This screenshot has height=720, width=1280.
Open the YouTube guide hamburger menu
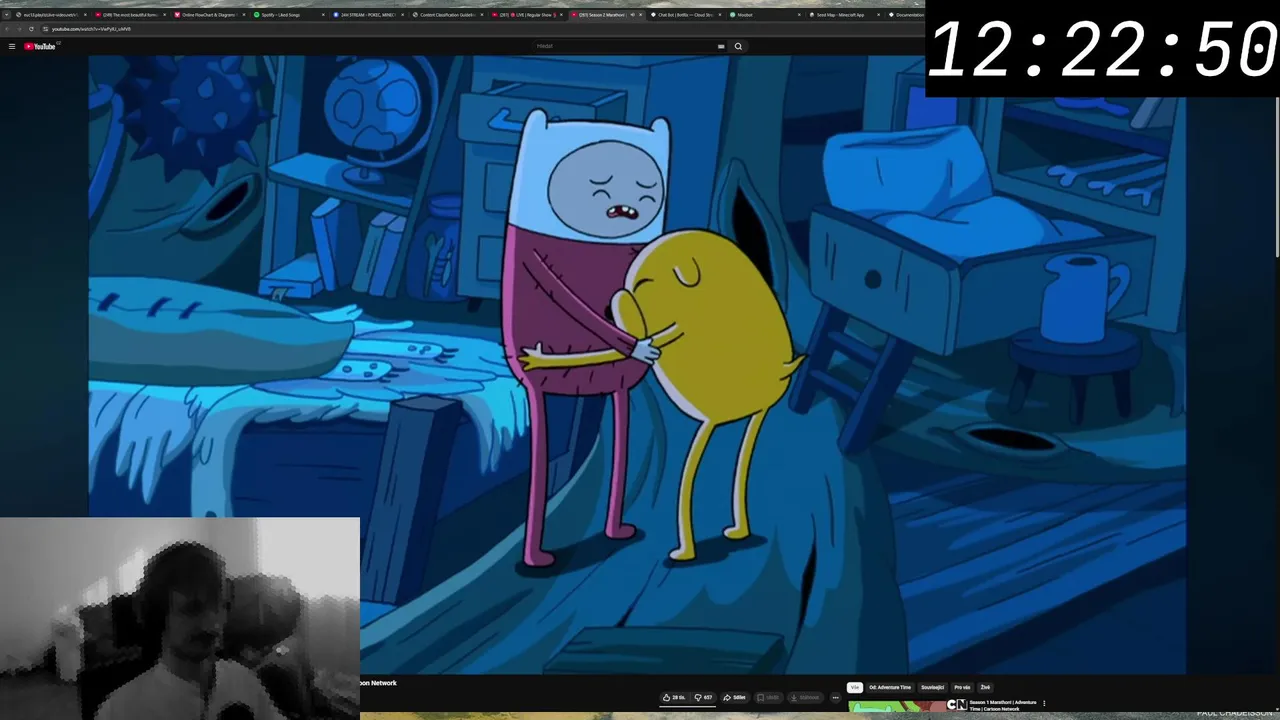coord(12,46)
